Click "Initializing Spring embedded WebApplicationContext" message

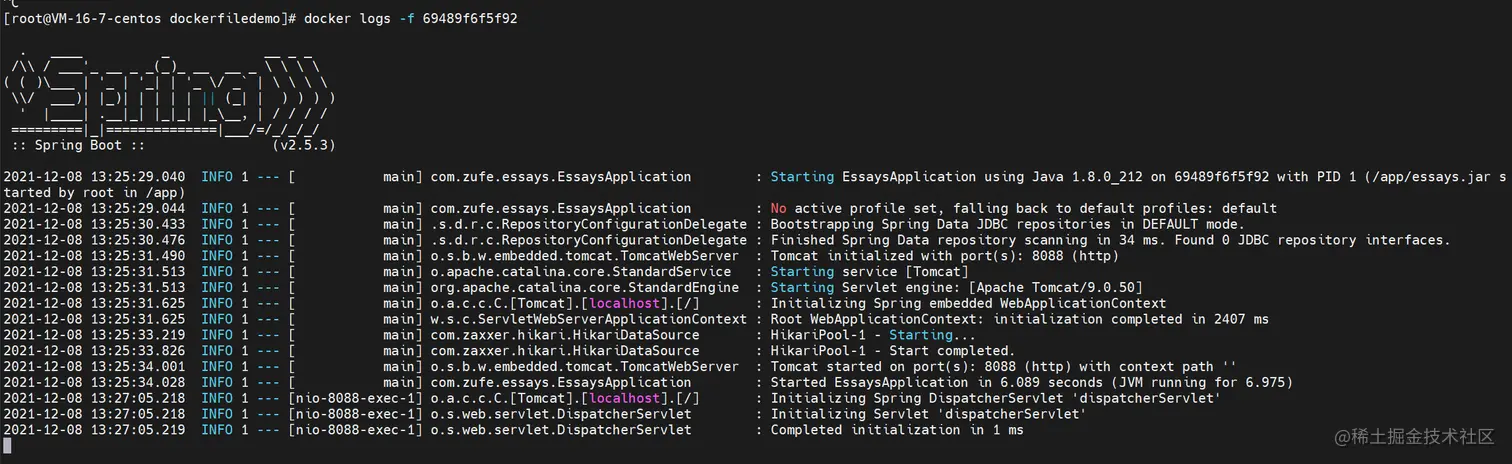point(968,303)
